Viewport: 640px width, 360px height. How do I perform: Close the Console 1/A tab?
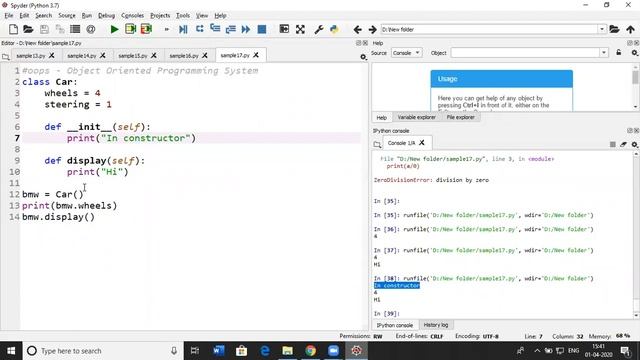(422, 142)
